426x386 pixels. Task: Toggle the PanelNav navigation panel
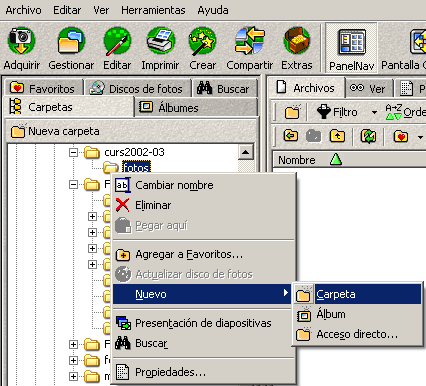click(351, 48)
